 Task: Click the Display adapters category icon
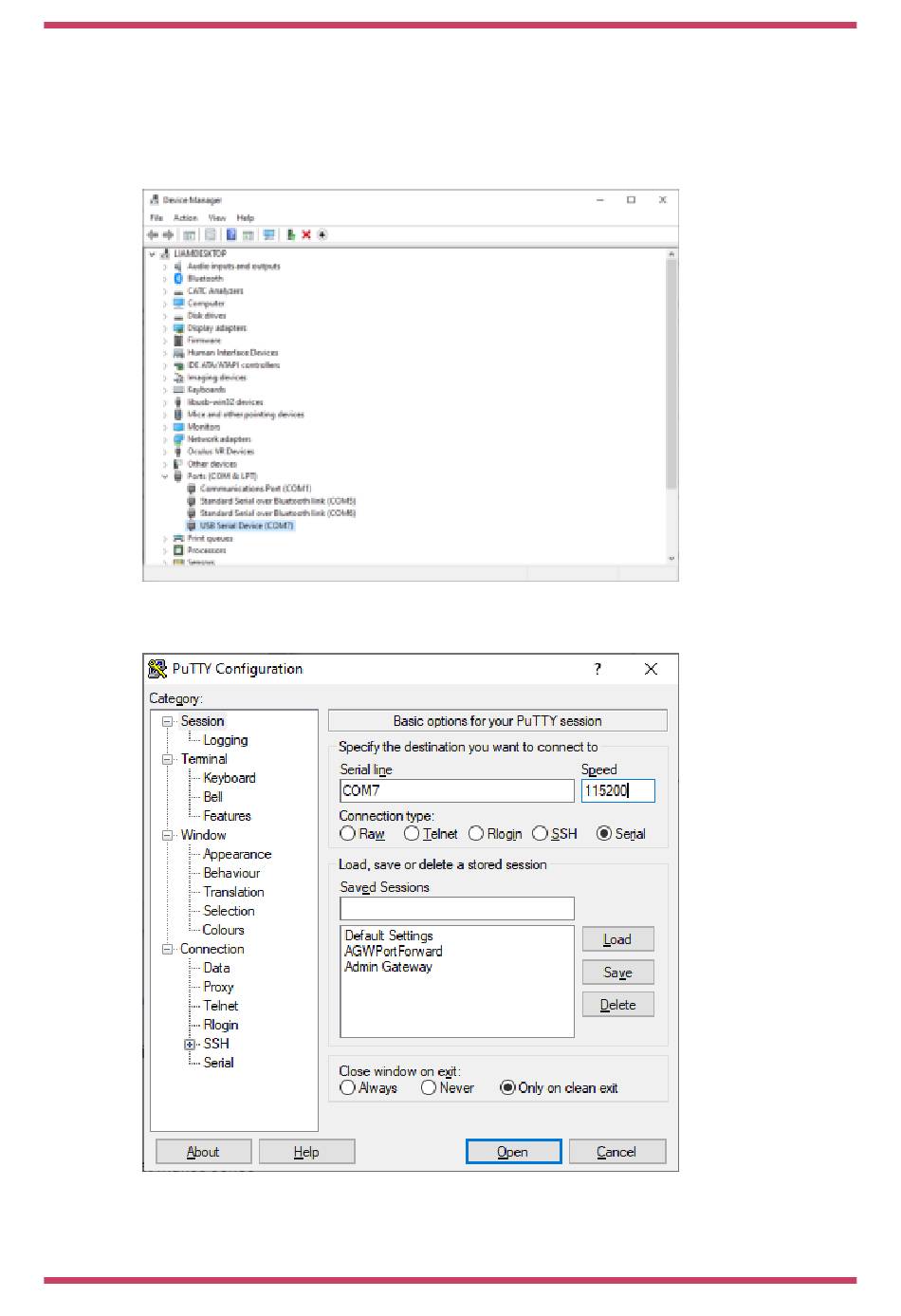click(178, 328)
